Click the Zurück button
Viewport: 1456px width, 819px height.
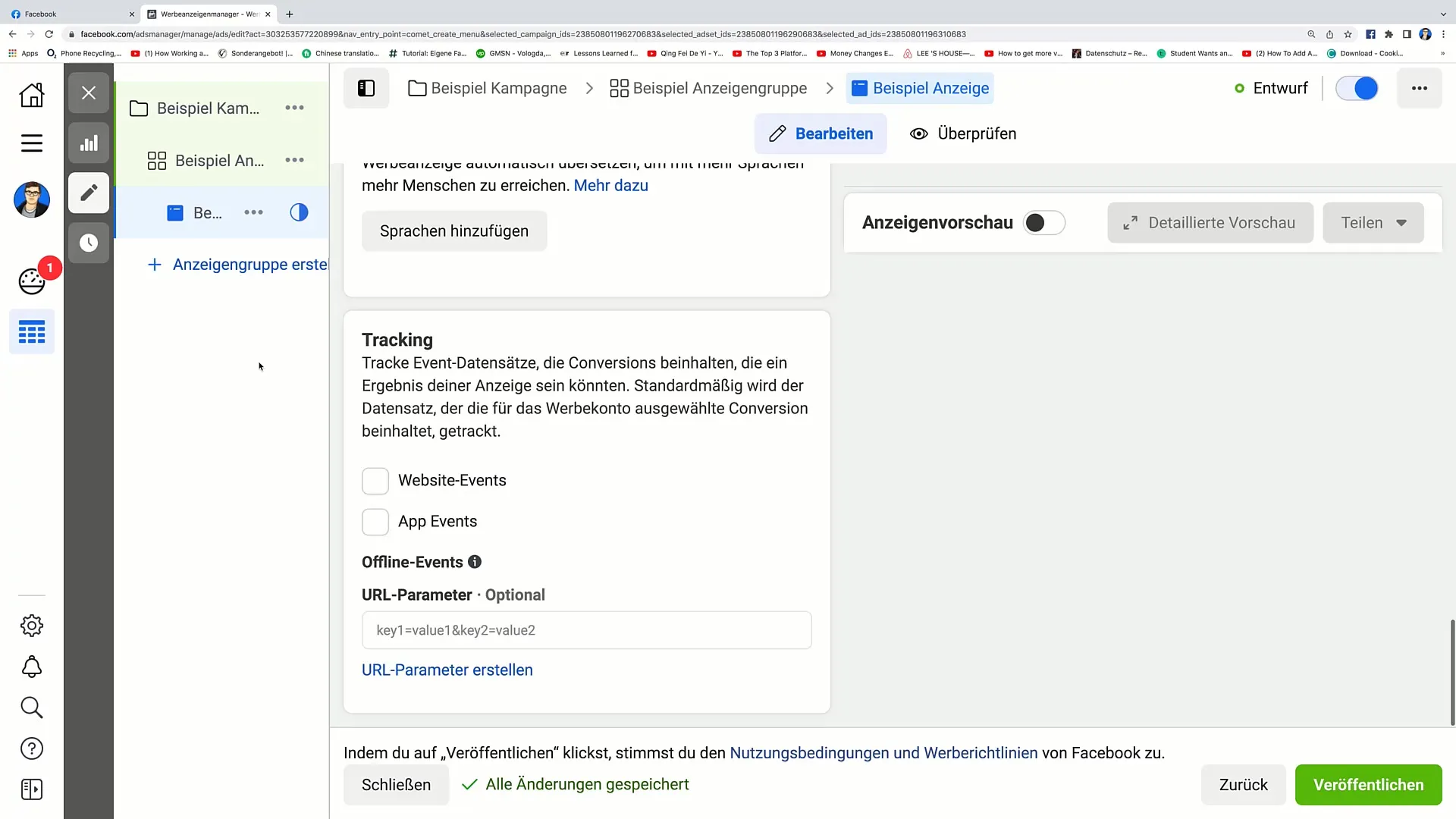(x=1243, y=785)
